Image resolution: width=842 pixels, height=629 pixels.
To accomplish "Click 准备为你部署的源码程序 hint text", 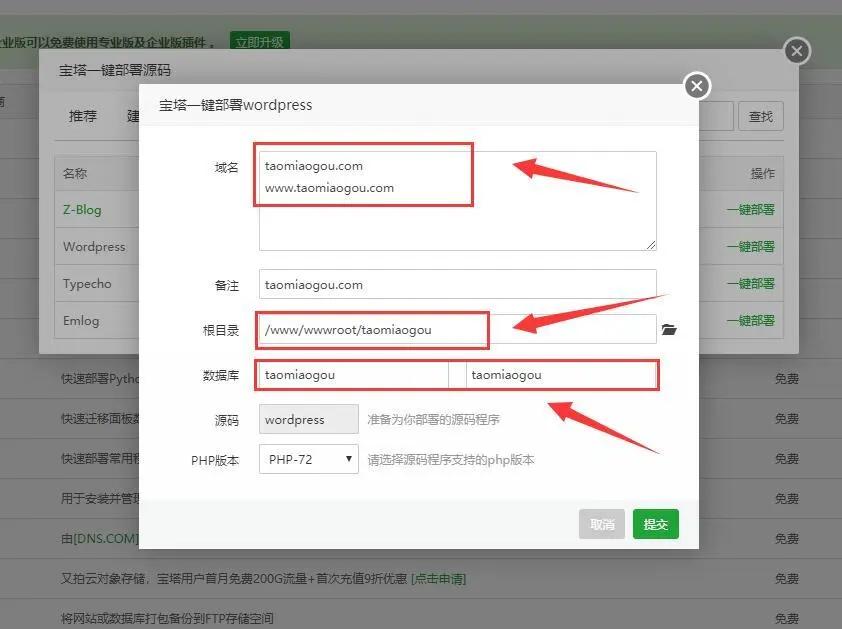I will coord(433,420).
